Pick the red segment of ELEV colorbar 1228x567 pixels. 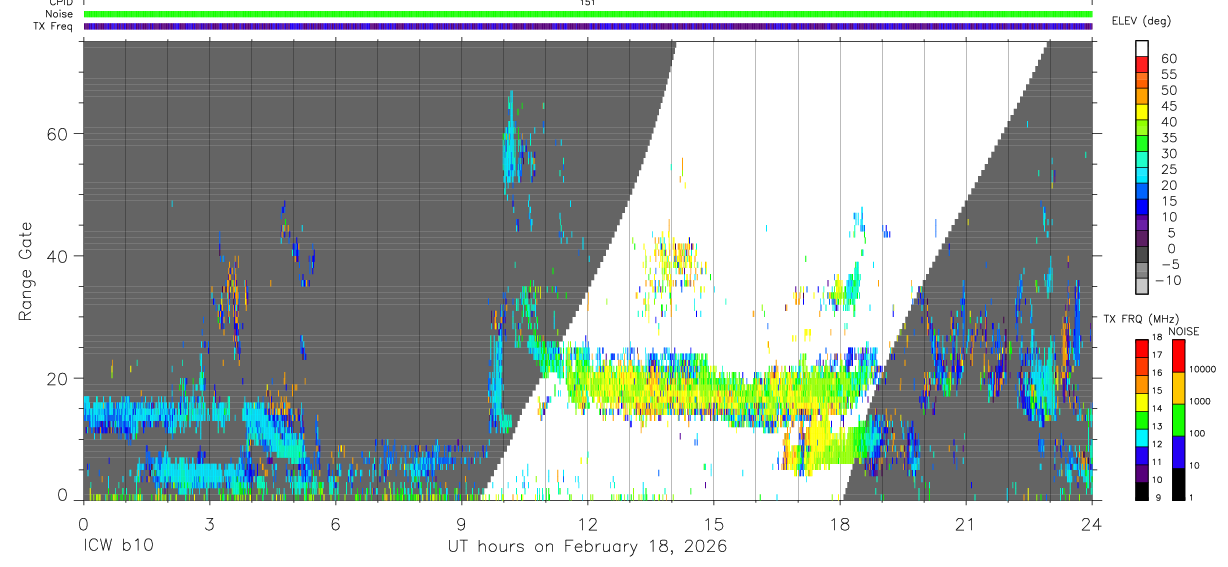tap(1142, 64)
